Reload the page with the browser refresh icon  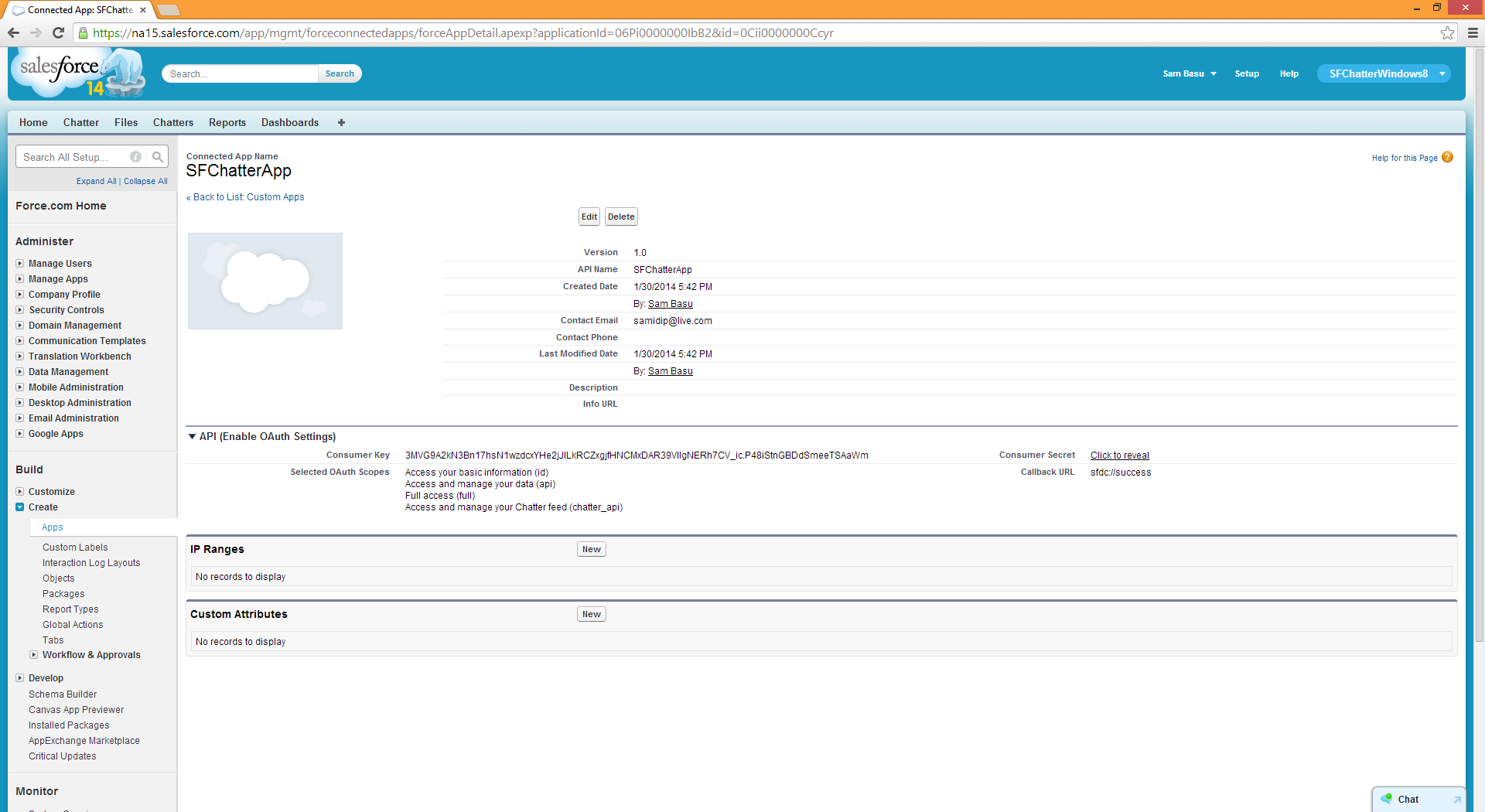[58, 32]
